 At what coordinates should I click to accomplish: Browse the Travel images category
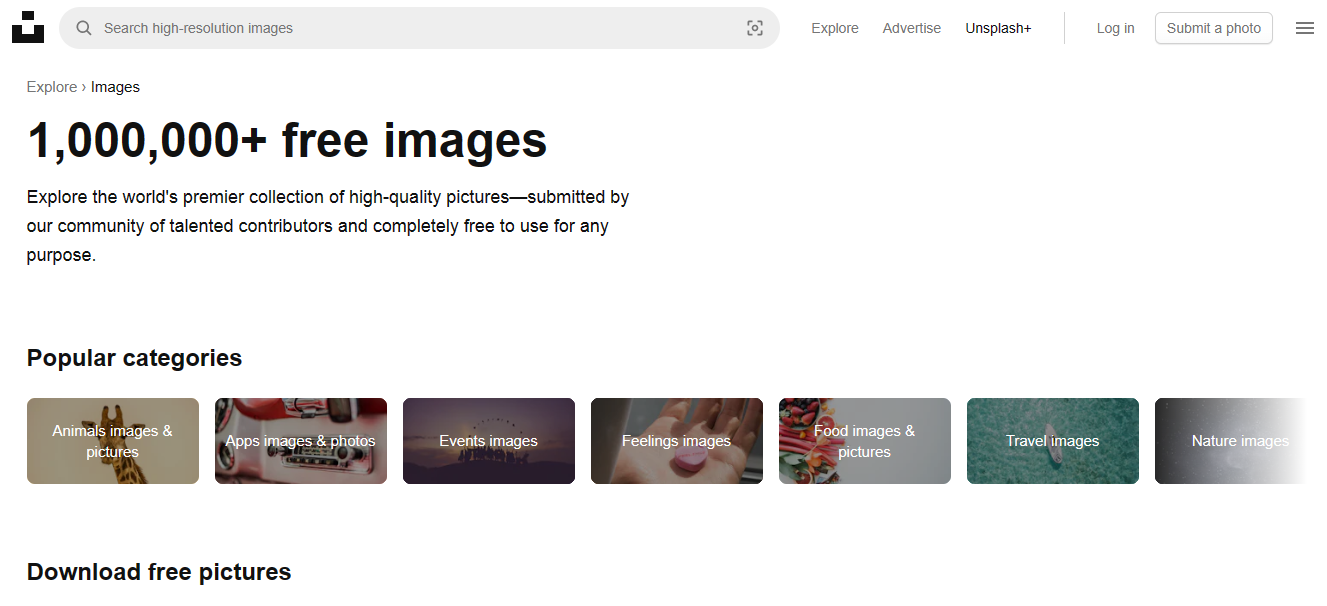[x=1052, y=441]
